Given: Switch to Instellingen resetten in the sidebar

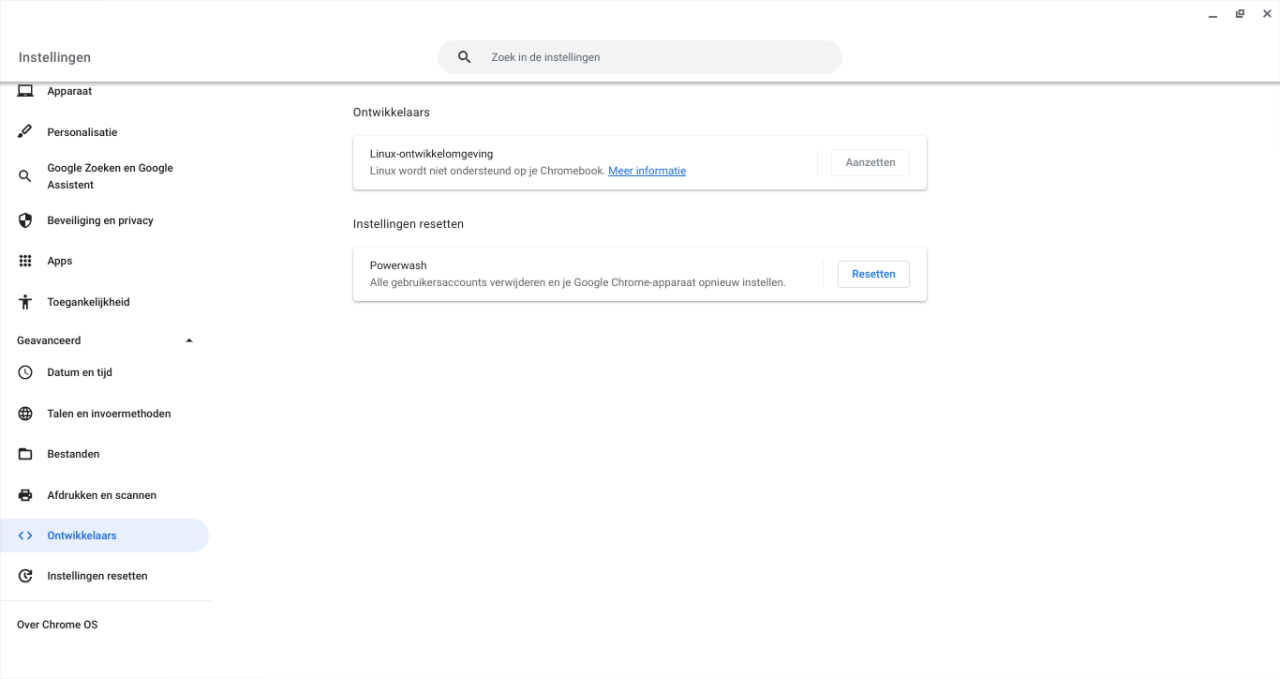Looking at the screenshot, I should coord(97,575).
